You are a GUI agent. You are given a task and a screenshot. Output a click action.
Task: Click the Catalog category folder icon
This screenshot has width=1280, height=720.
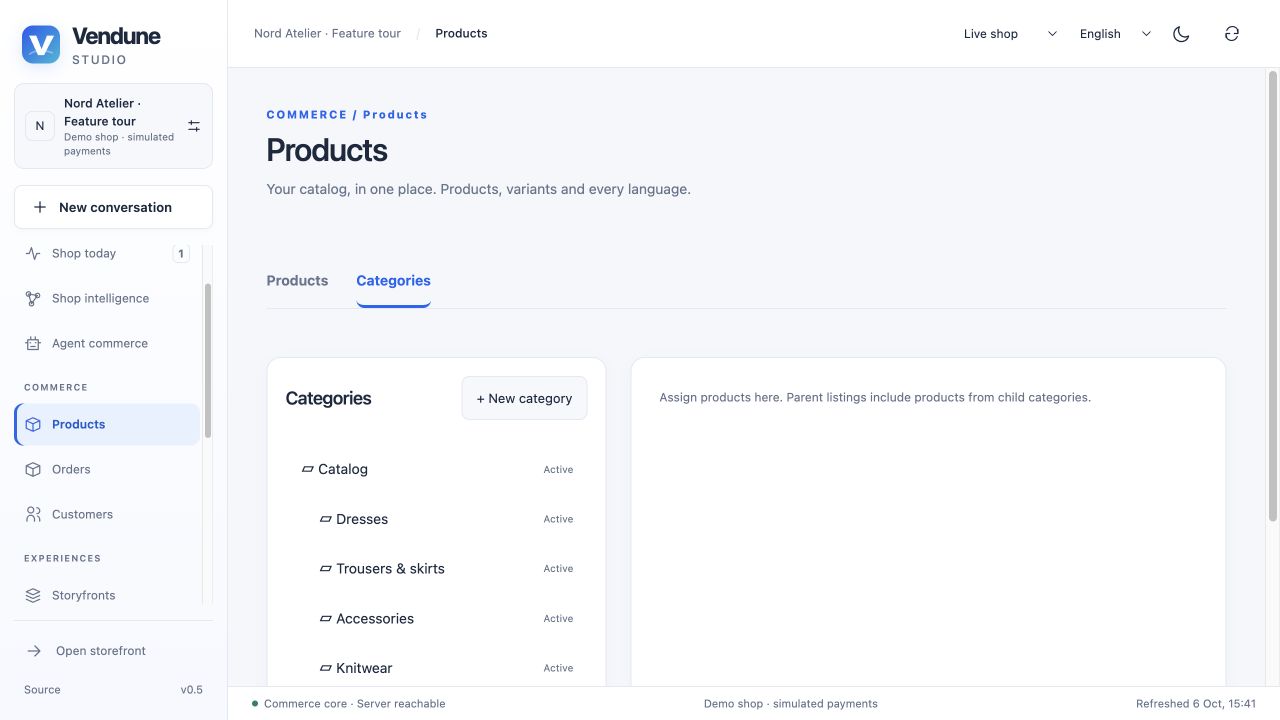tap(308, 469)
